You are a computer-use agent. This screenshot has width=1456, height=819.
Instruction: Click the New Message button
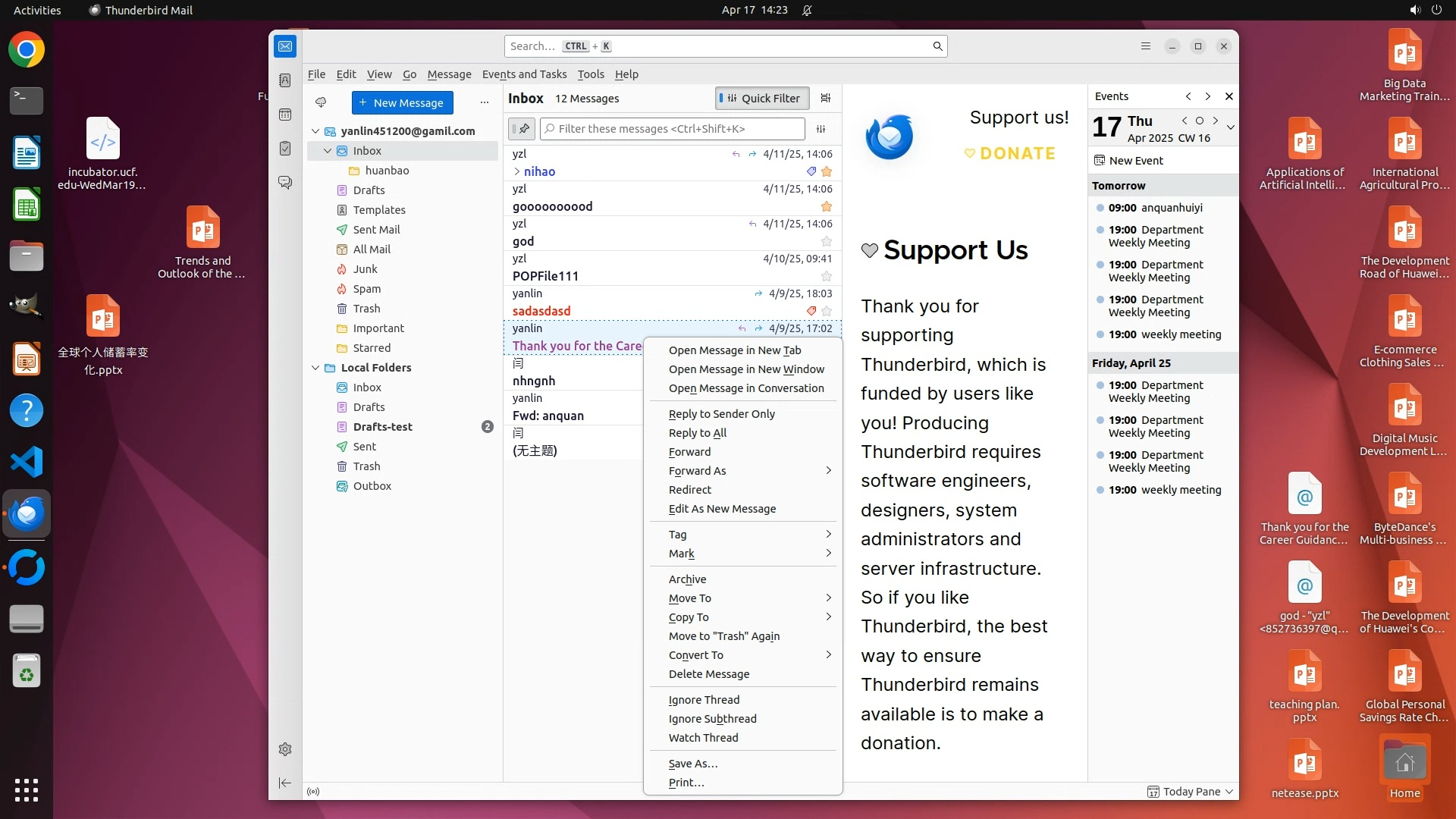click(x=402, y=102)
